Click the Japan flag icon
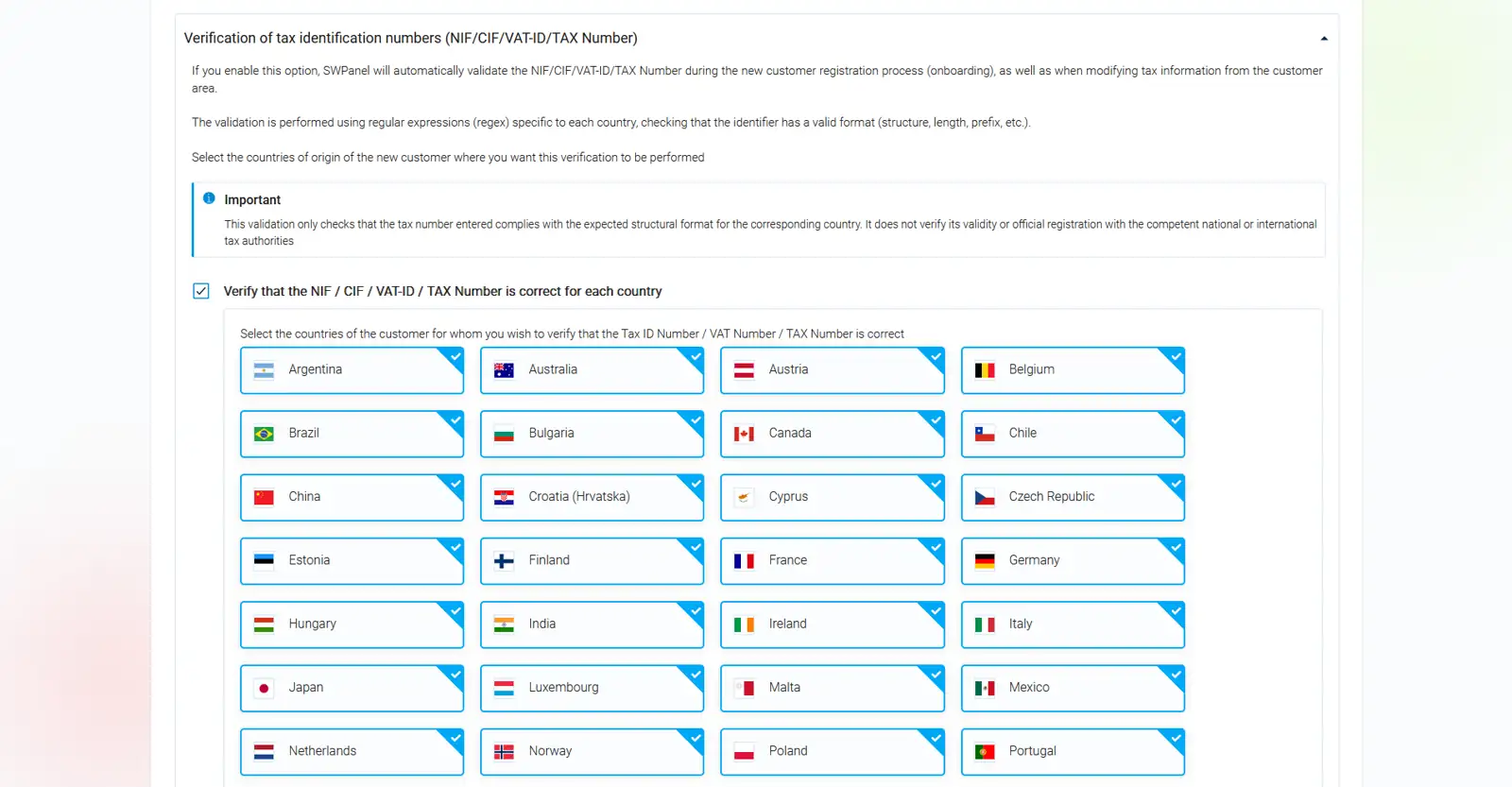The width and height of the screenshot is (1512, 787). [264, 688]
